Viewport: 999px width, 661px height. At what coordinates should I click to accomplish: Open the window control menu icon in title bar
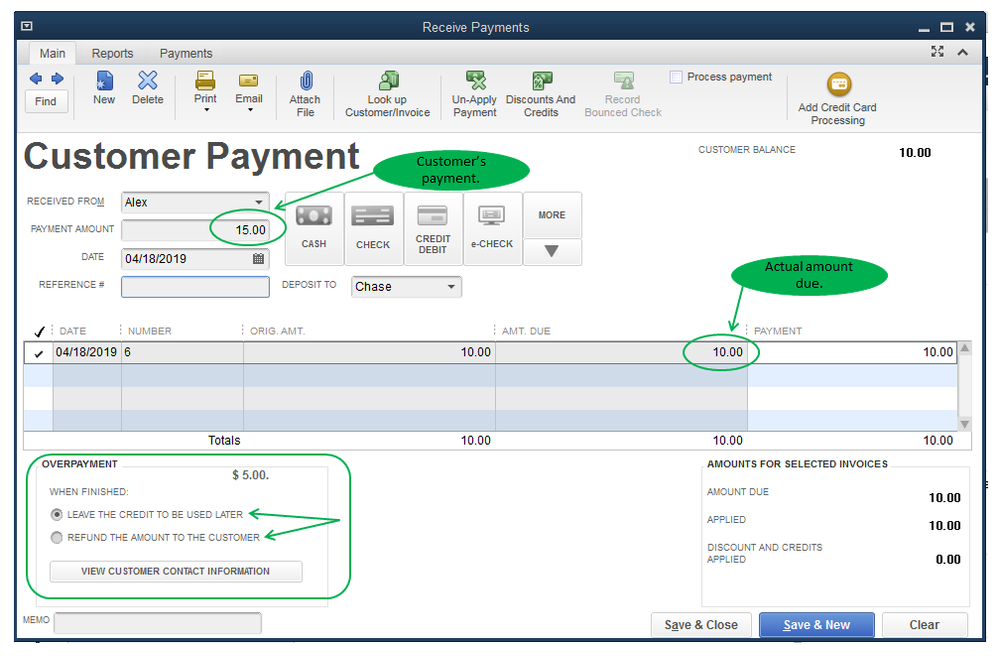[x=27, y=26]
